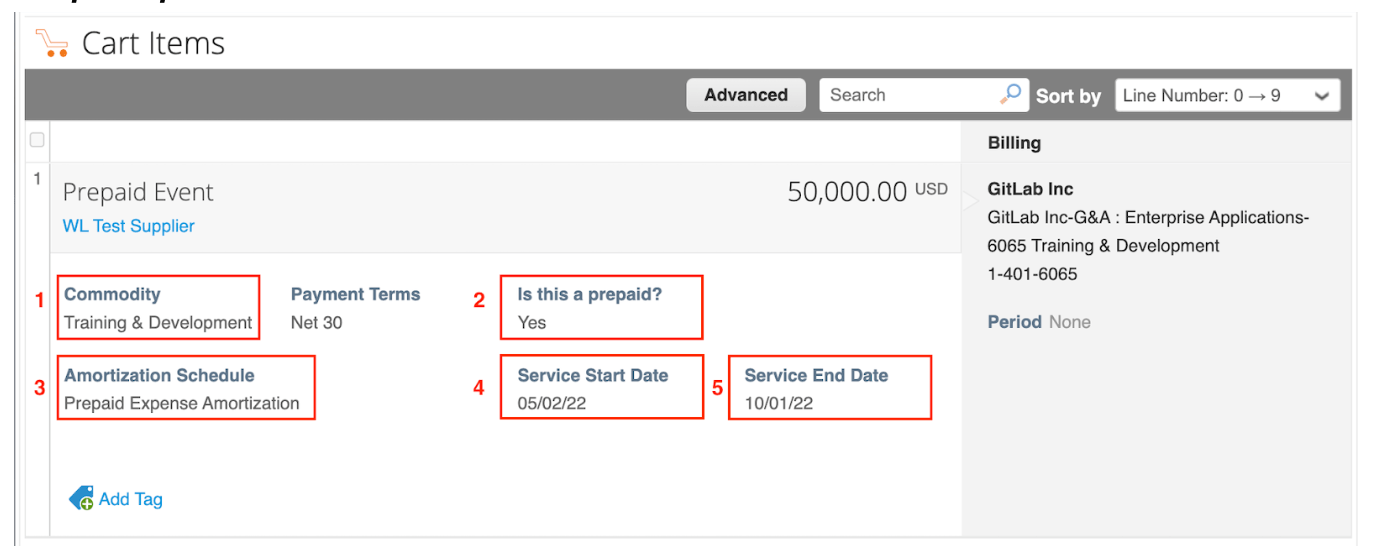This screenshot has height=560, width=1378.
Task: Click the 05/02/22 start date
Action: 552,404
